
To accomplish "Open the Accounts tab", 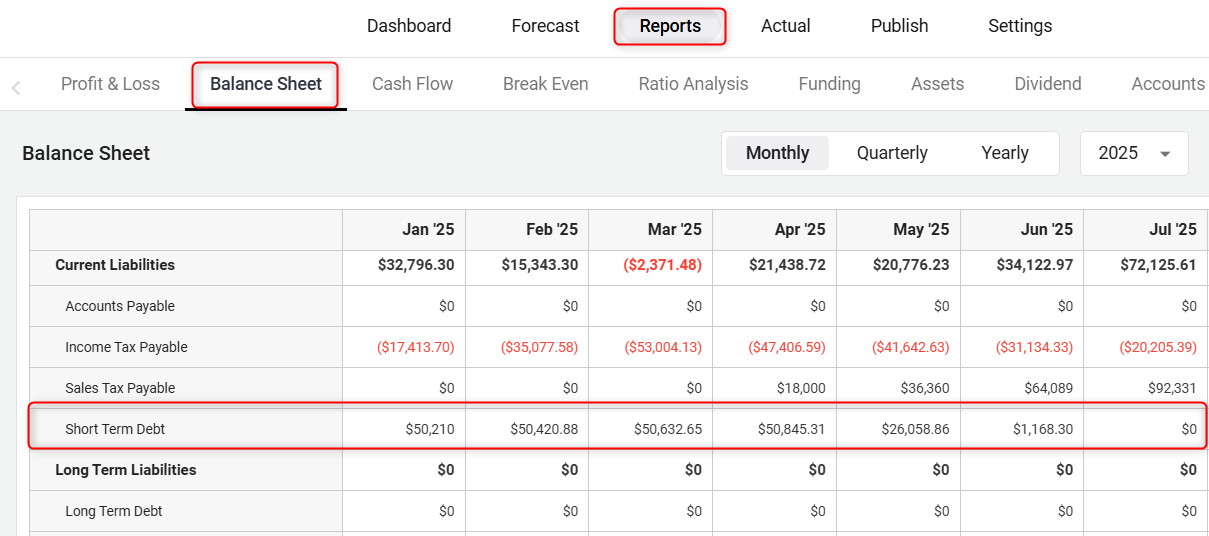I will [1168, 84].
